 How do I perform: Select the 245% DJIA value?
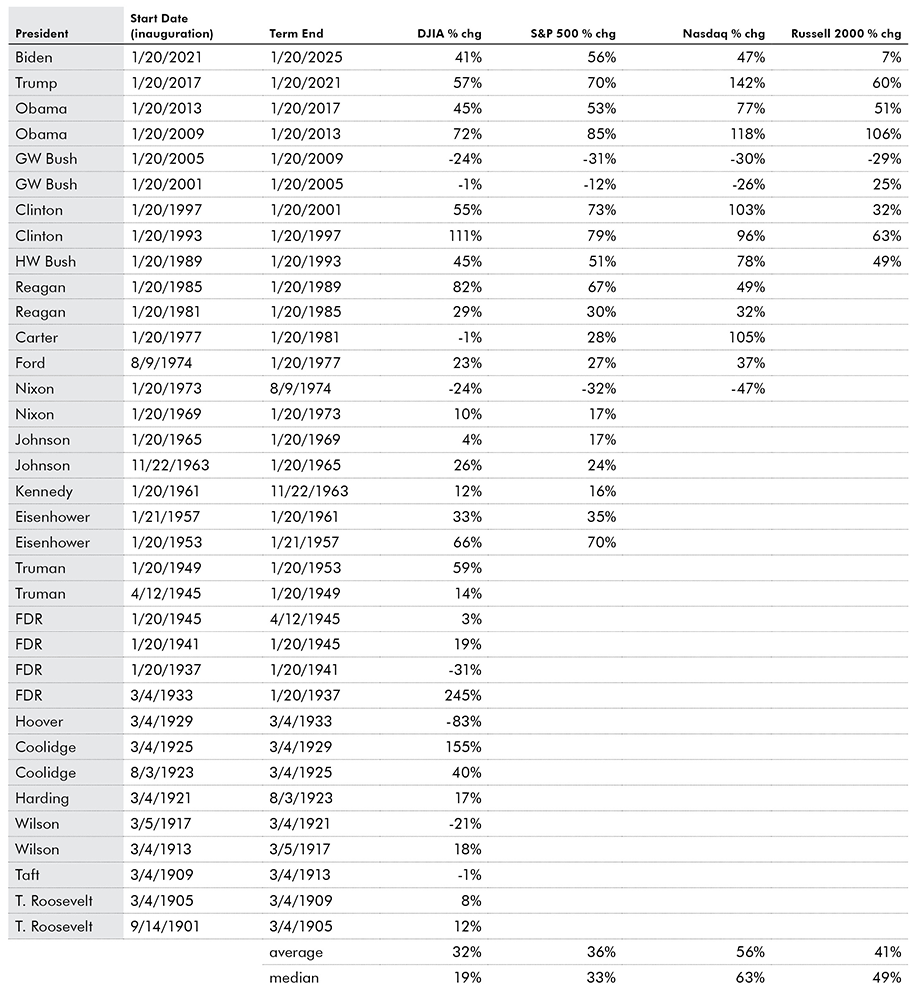coord(463,696)
